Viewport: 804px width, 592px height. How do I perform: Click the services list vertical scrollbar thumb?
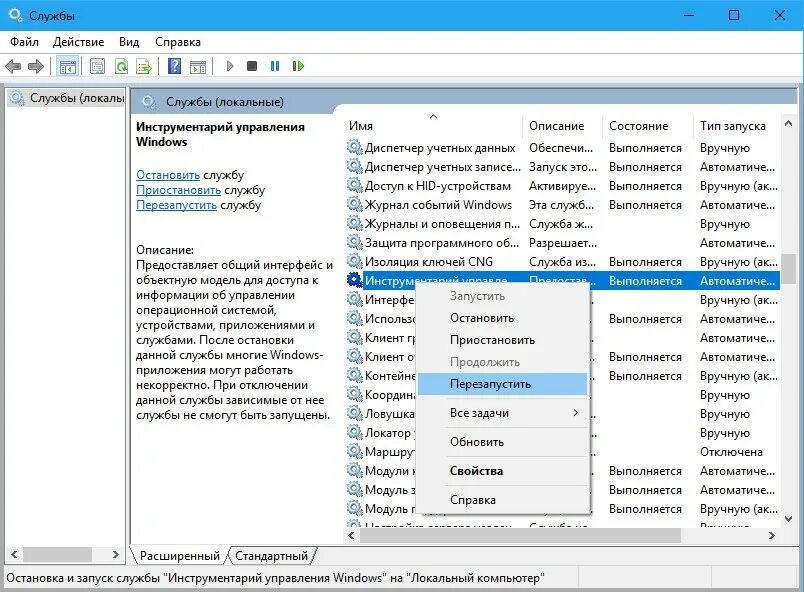tap(789, 269)
